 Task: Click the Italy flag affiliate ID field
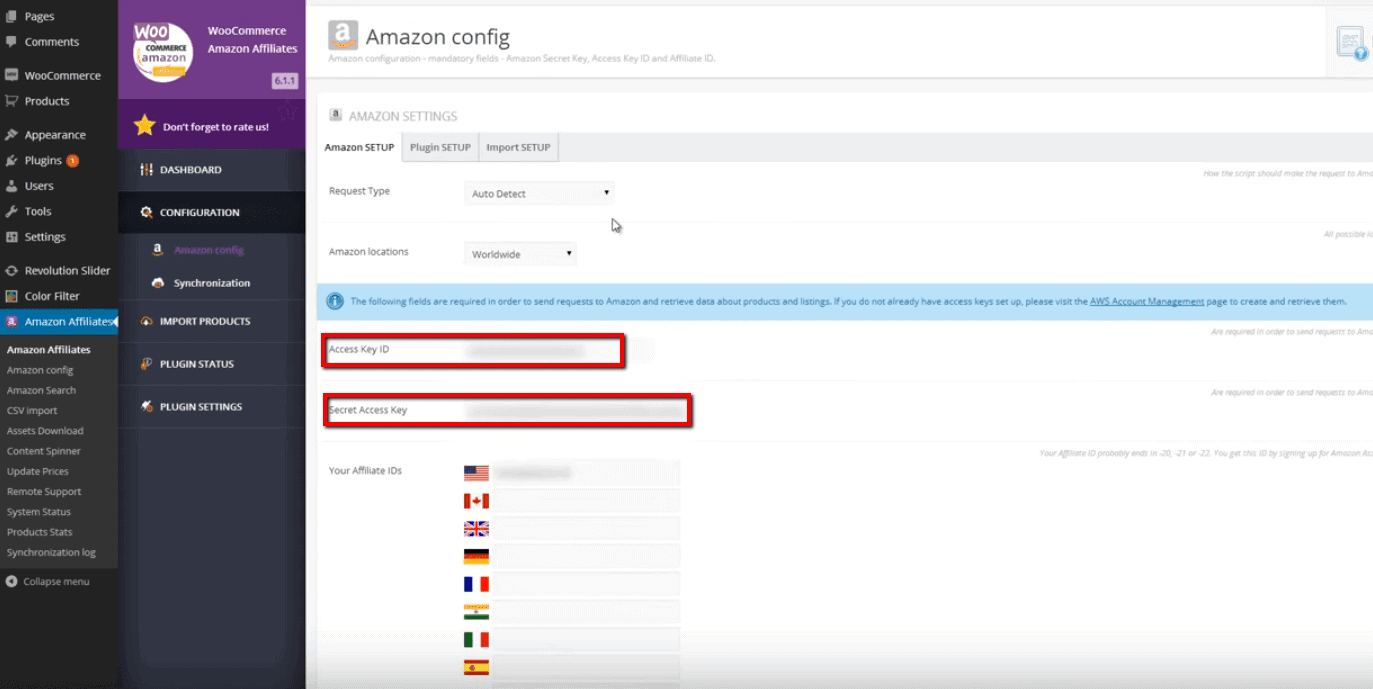[x=586, y=640]
